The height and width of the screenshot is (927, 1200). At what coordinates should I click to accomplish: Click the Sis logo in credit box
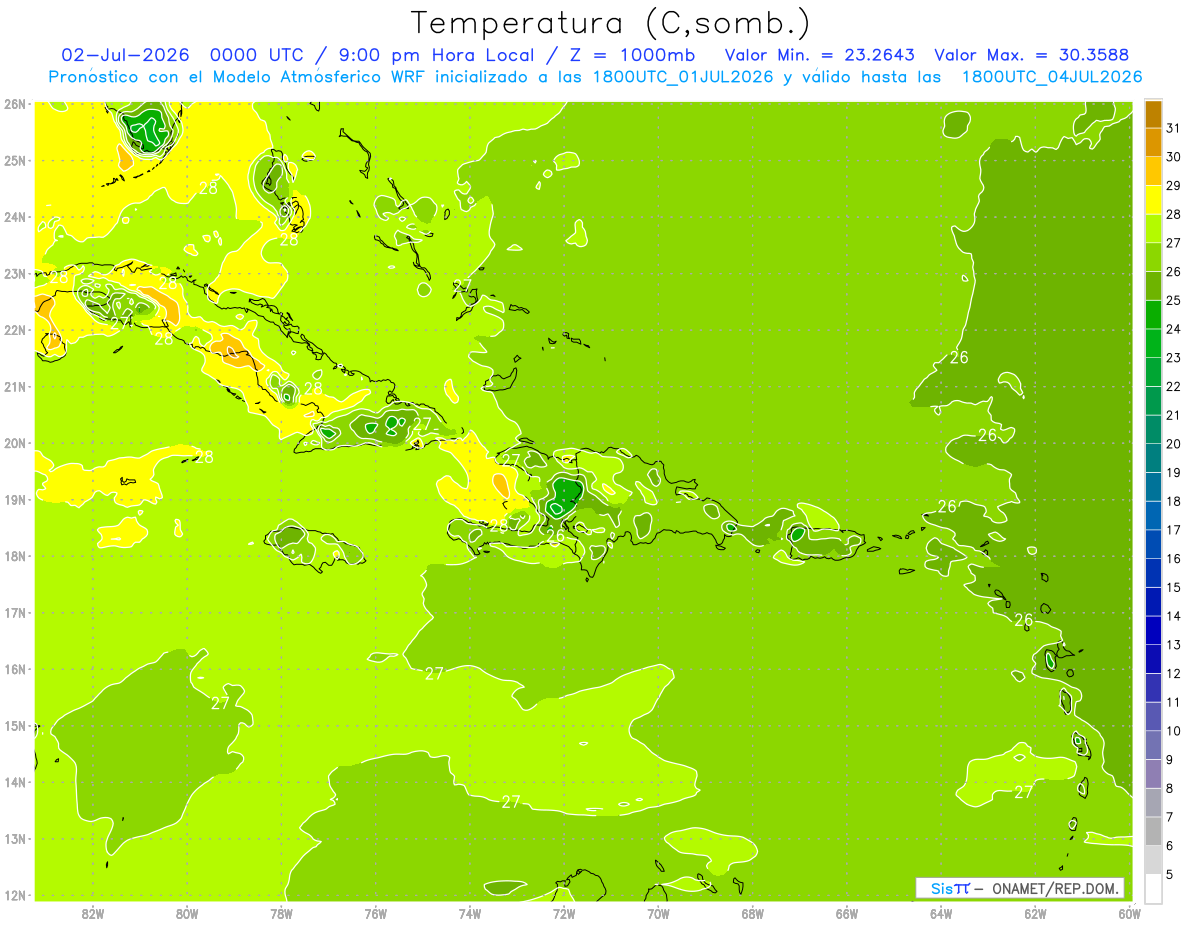coord(943,889)
